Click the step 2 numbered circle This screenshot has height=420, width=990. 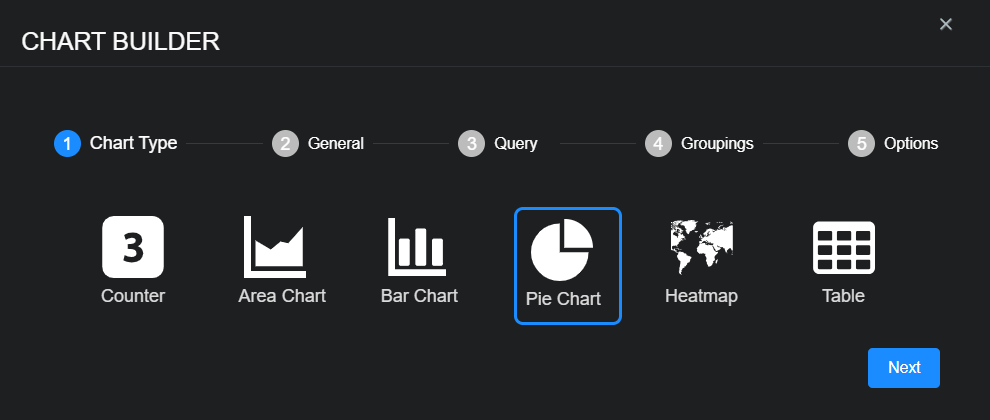click(x=285, y=143)
